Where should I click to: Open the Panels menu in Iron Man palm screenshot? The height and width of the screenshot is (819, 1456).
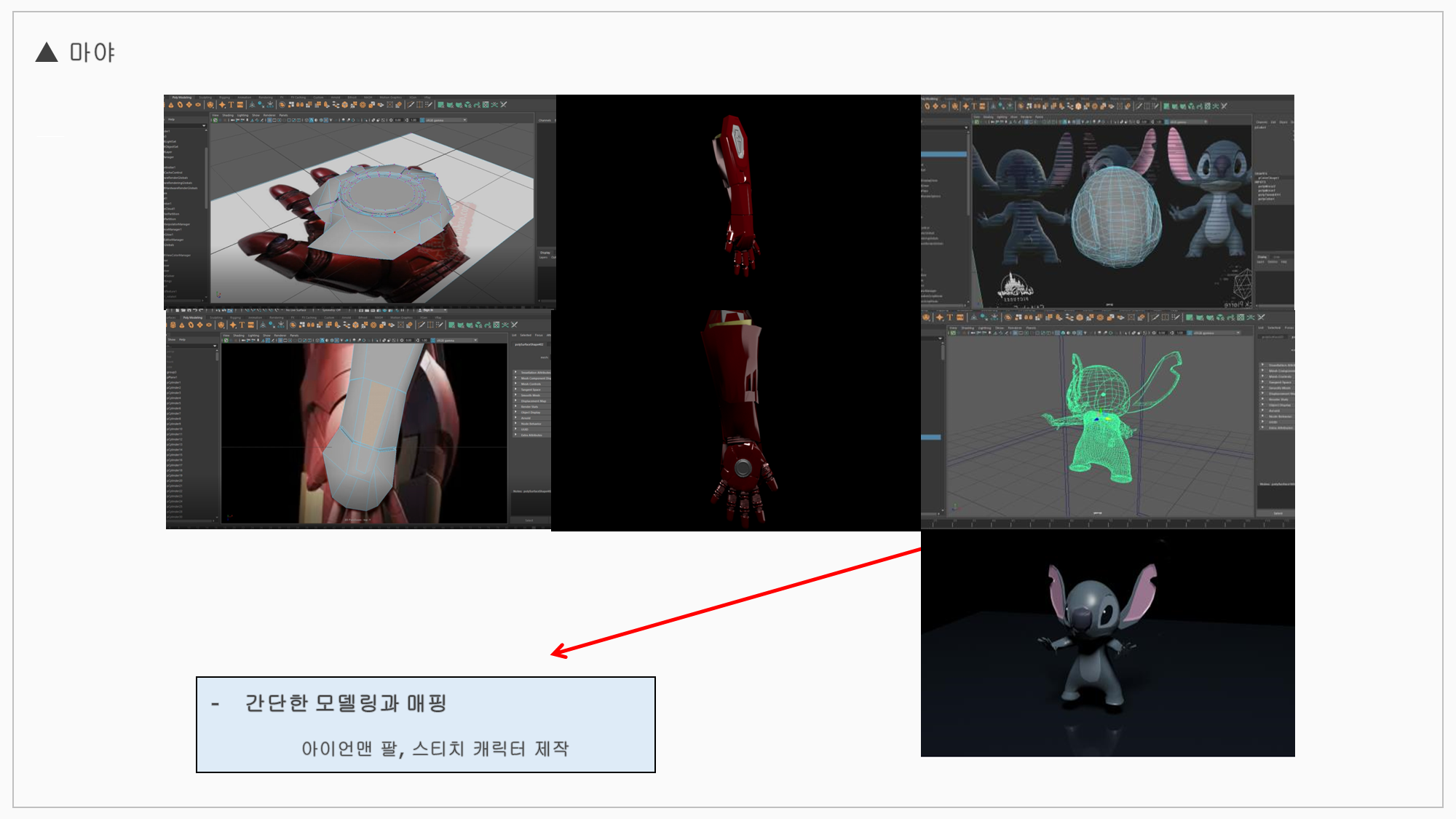coord(284,115)
